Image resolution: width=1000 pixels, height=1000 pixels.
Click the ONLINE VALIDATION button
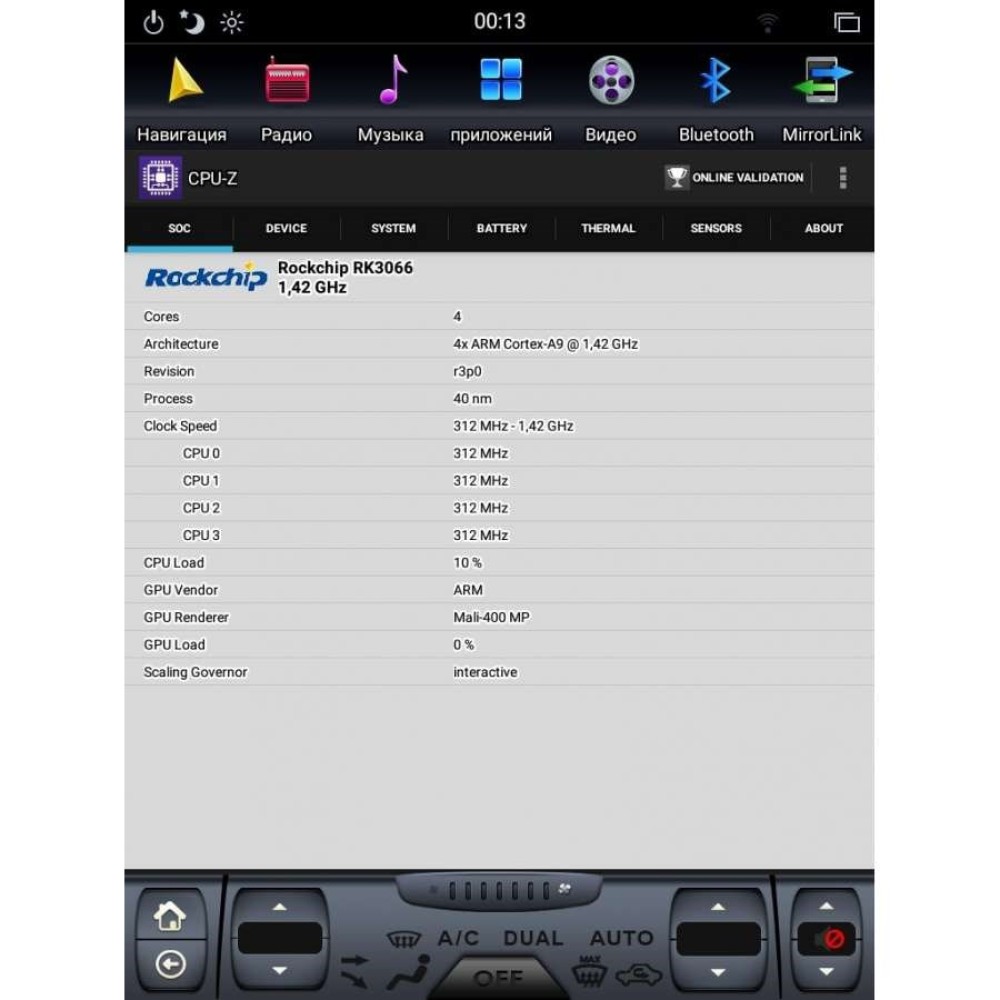[x=735, y=177]
